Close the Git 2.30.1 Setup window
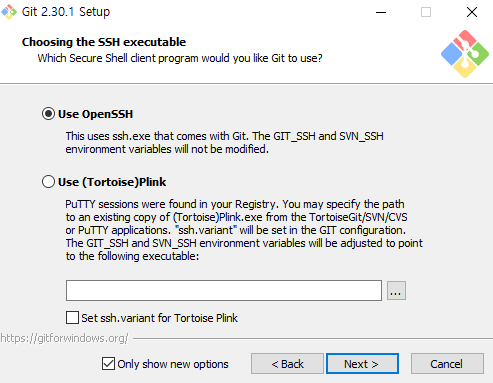493x383 pixels. [x=472, y=12]
